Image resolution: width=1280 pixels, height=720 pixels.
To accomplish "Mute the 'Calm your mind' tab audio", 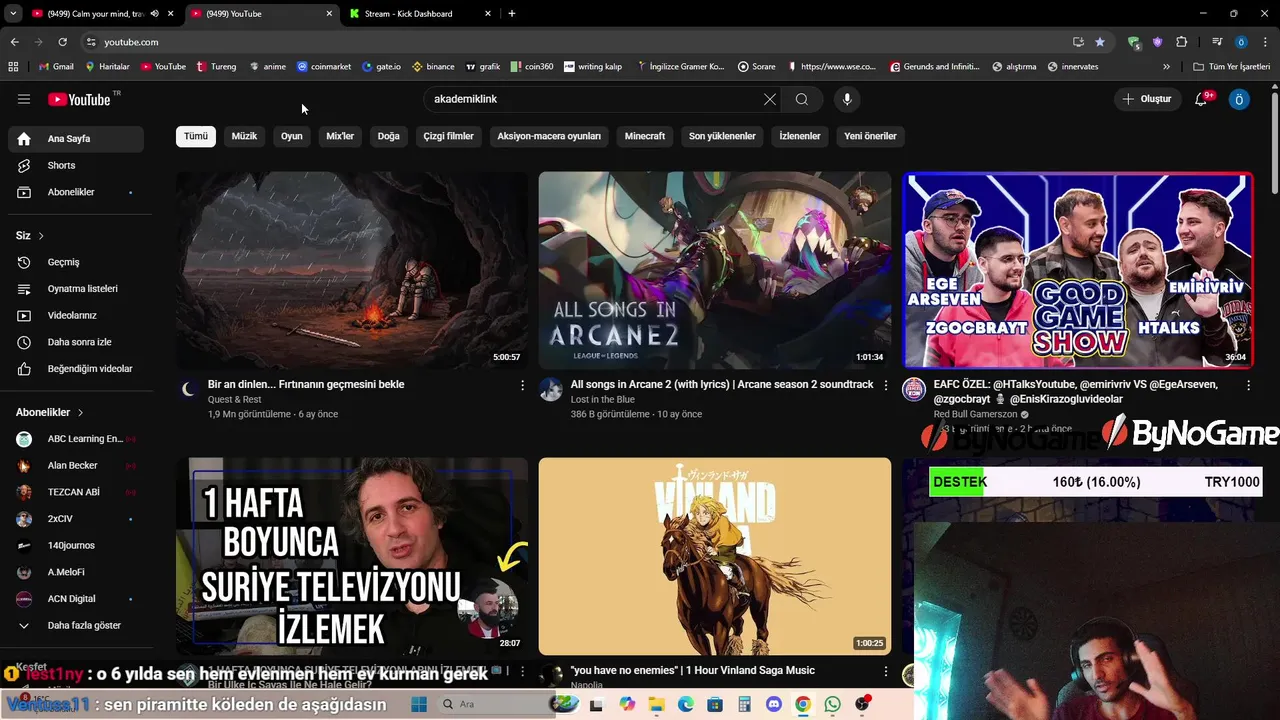I will (154, 14).
